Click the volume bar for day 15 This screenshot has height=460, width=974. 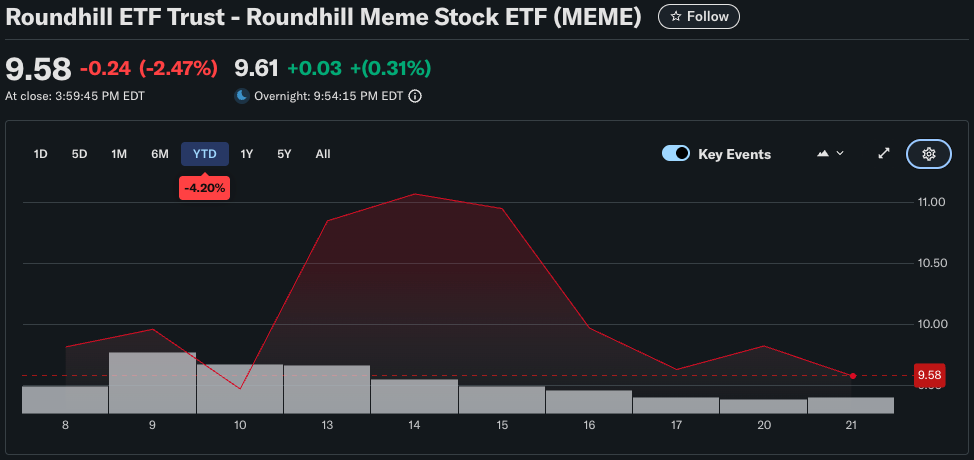502,399
